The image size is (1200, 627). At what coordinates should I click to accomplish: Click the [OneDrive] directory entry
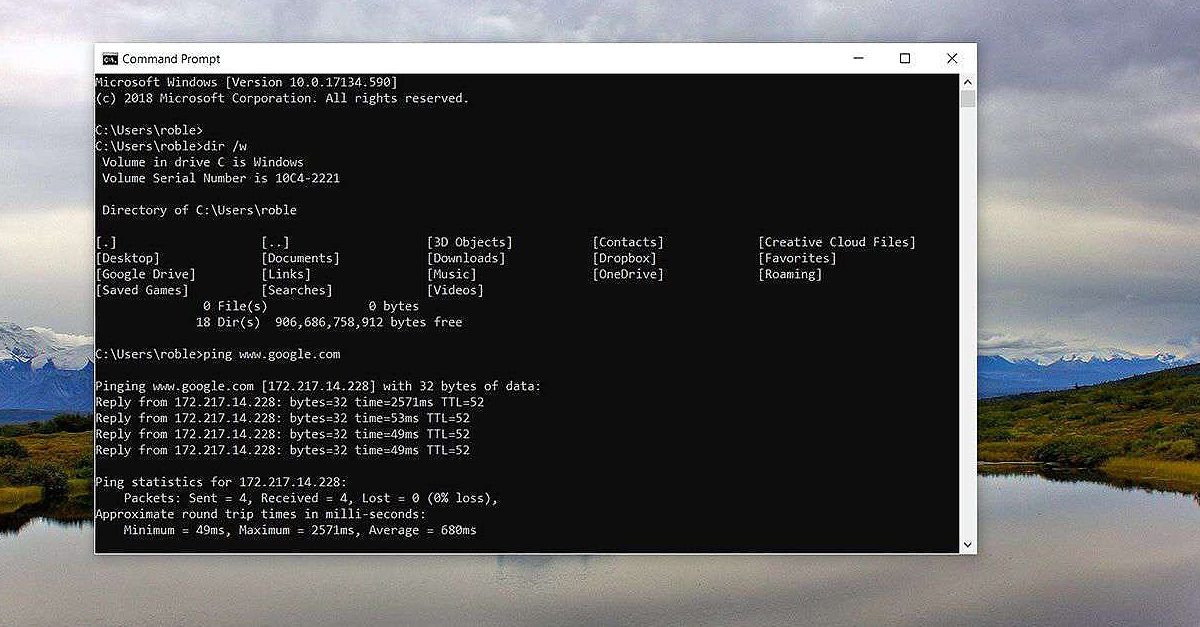click(x=628, y=274)
